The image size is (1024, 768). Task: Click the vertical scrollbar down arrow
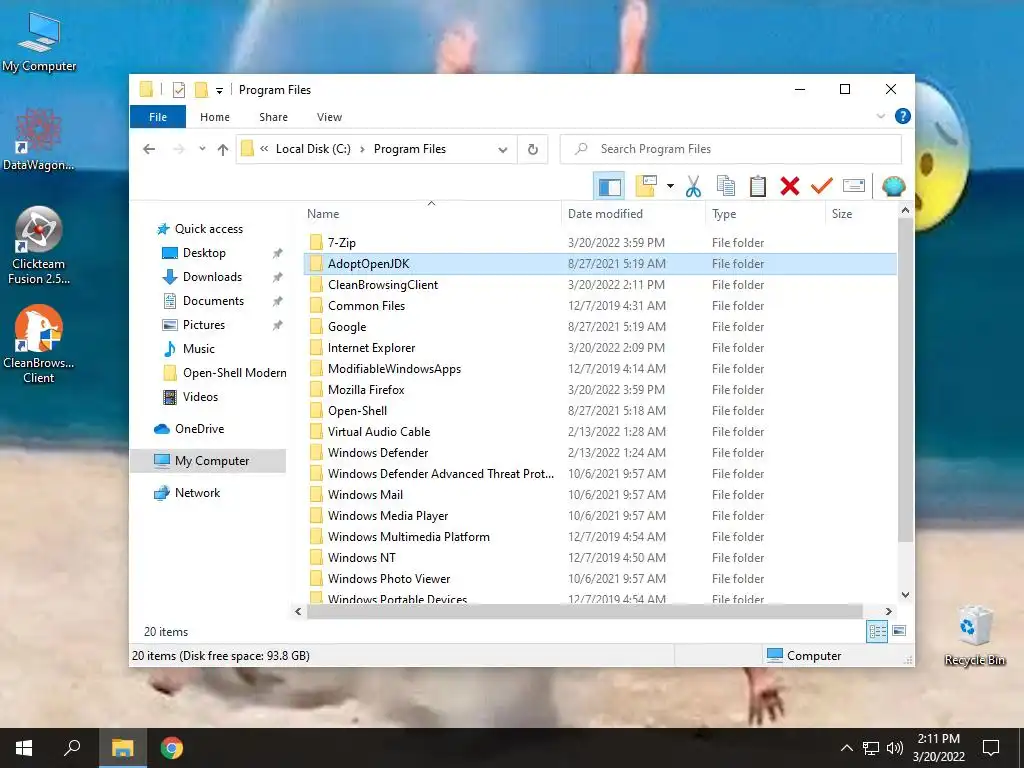(905, 595)
